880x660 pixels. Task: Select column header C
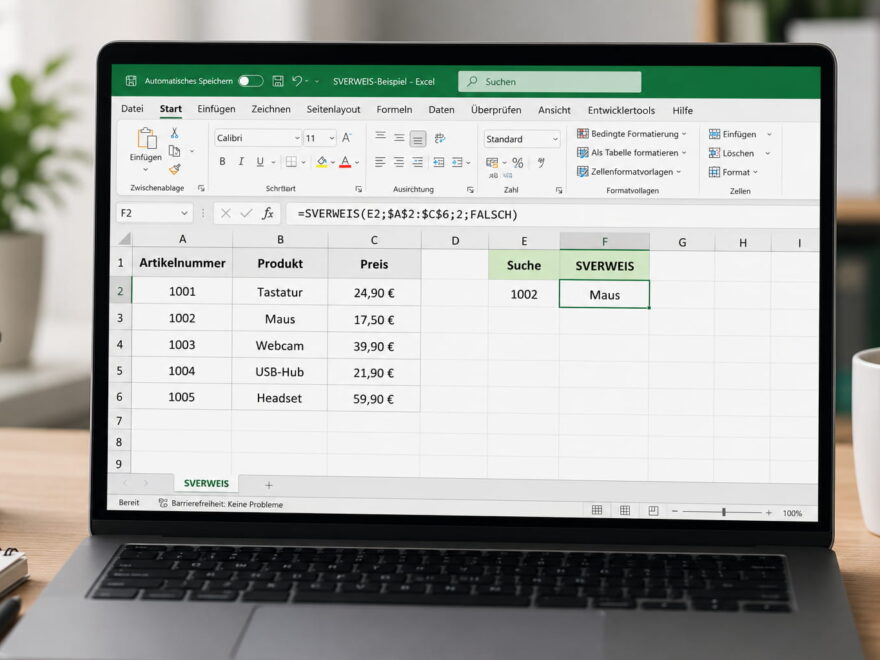tap(374, 240)
